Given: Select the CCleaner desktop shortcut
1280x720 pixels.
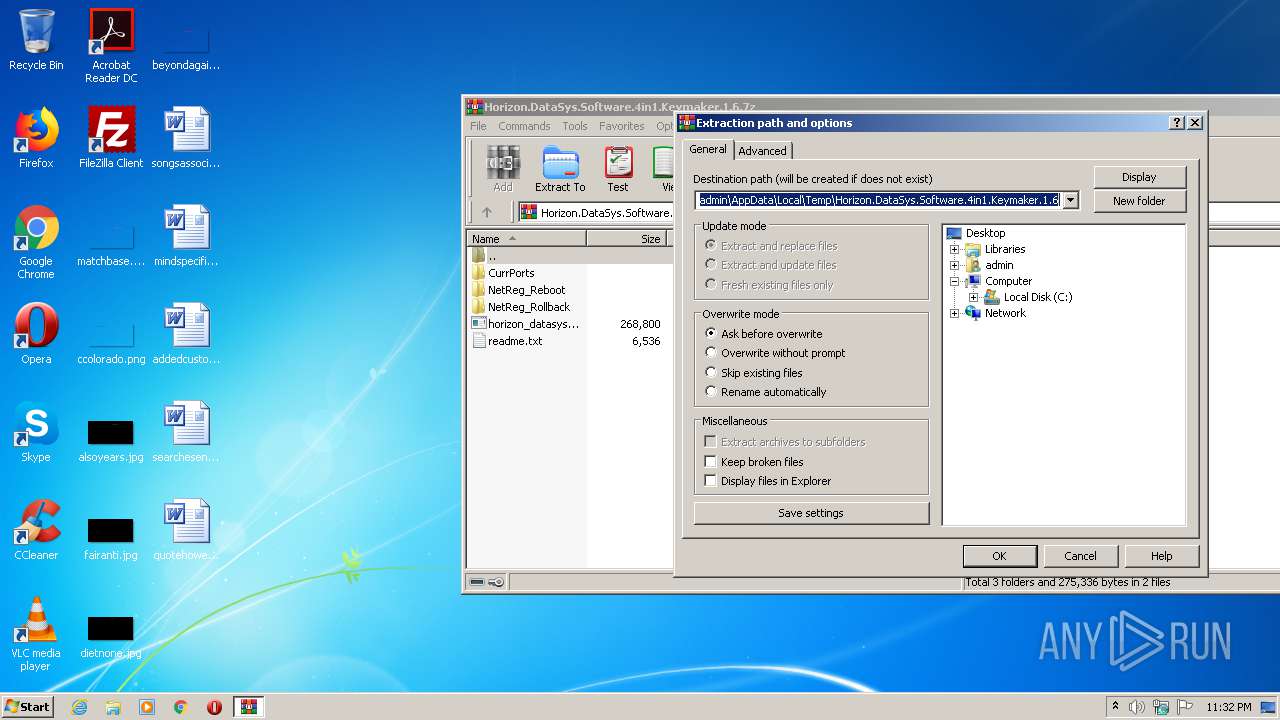Looking at the screenshot, I should tap(36, 530).
